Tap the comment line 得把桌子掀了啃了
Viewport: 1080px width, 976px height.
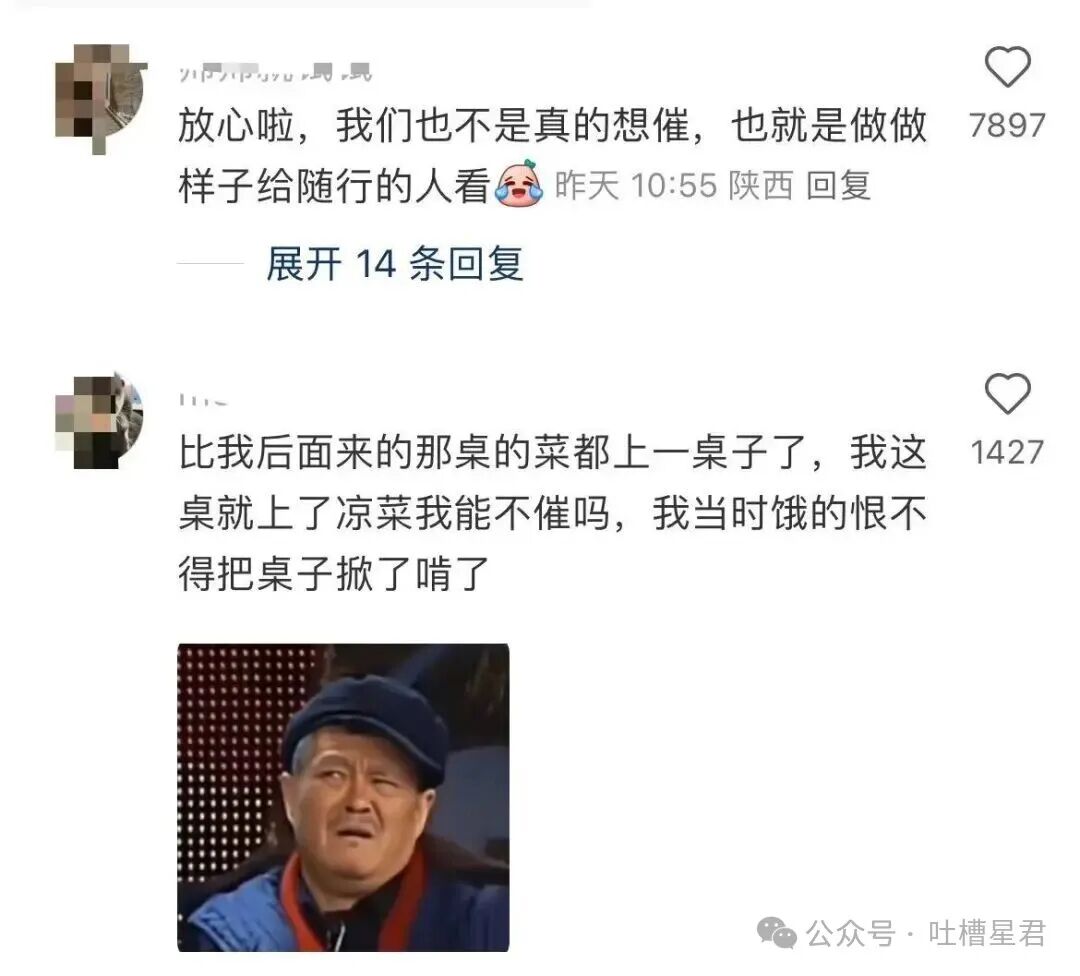pyautogui.click(x=334, y=574)
